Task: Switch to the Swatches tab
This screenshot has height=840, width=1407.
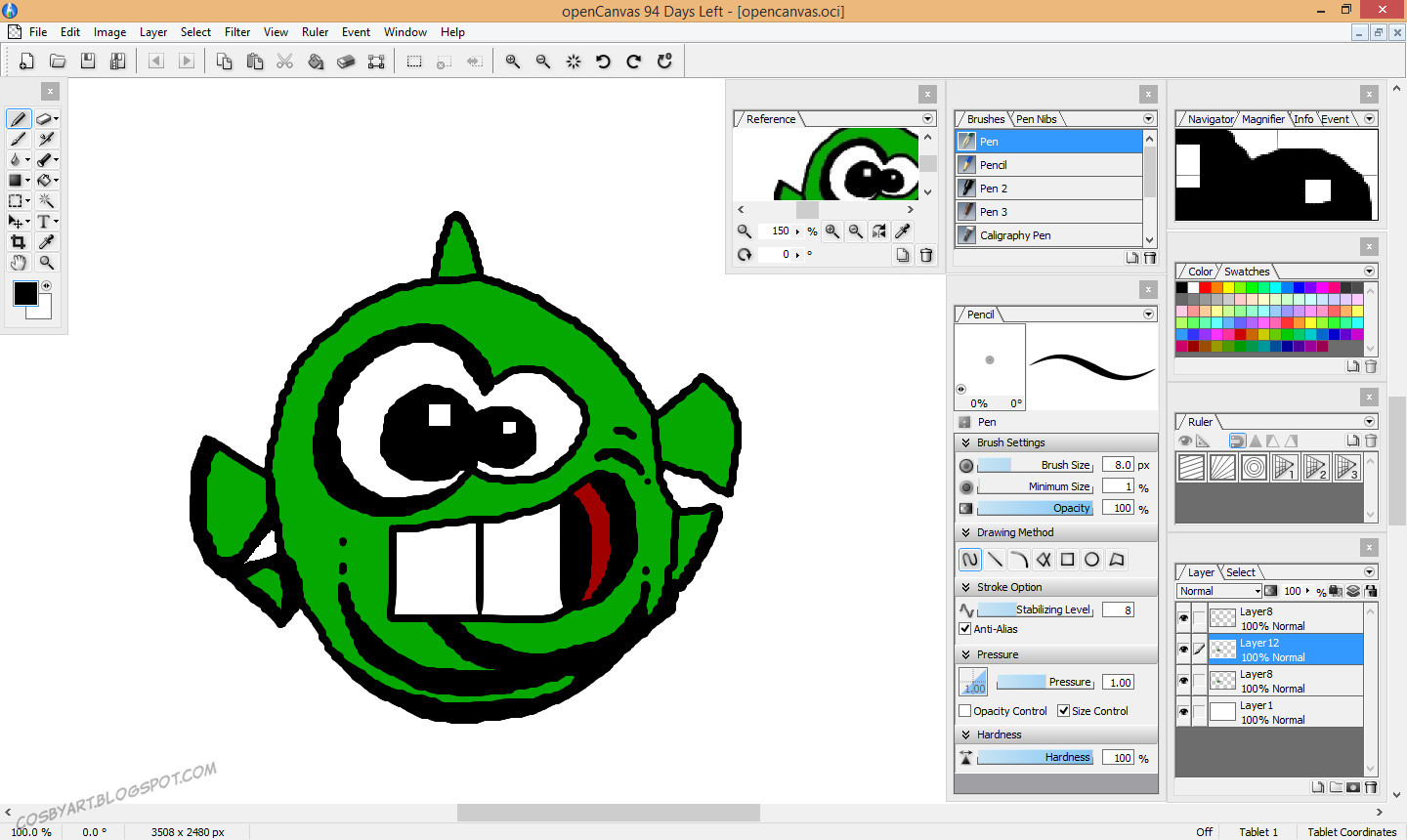Action: 1247,272
